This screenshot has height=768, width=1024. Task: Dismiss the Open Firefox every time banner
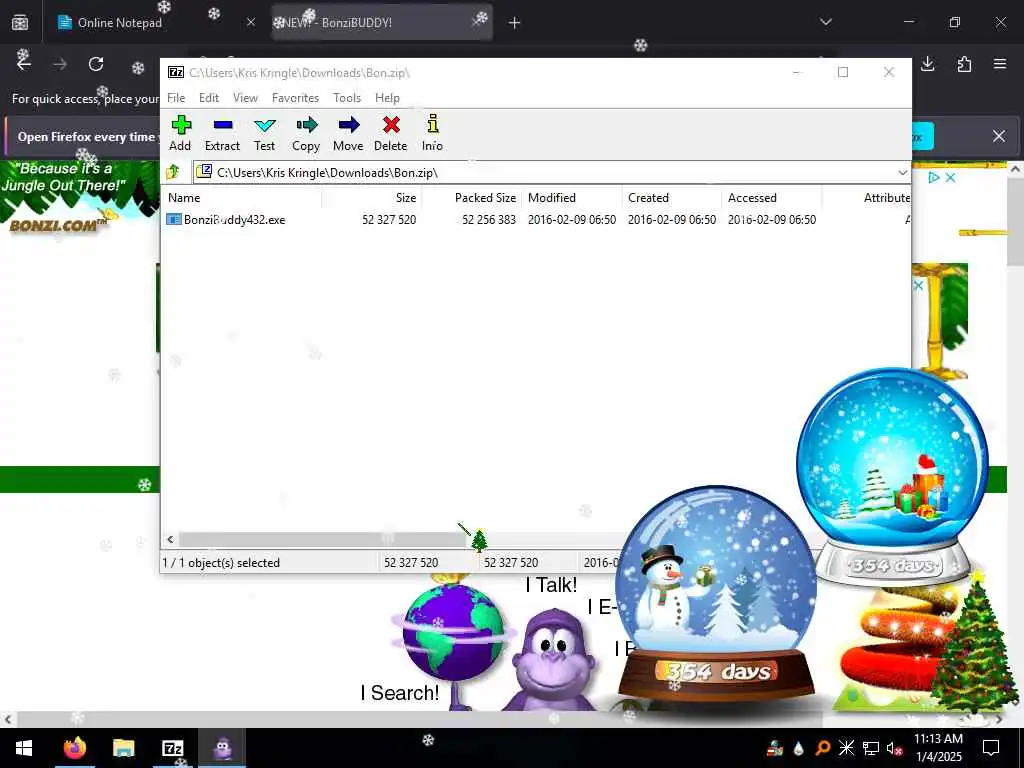point(999,136)
